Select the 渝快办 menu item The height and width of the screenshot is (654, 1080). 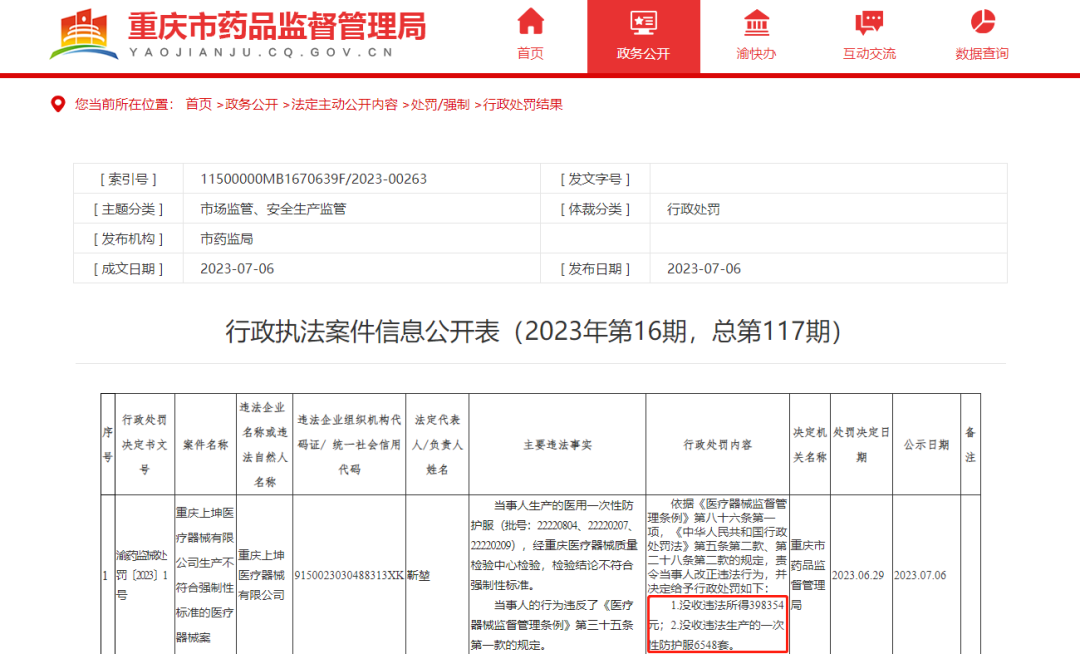pos(757,52)
